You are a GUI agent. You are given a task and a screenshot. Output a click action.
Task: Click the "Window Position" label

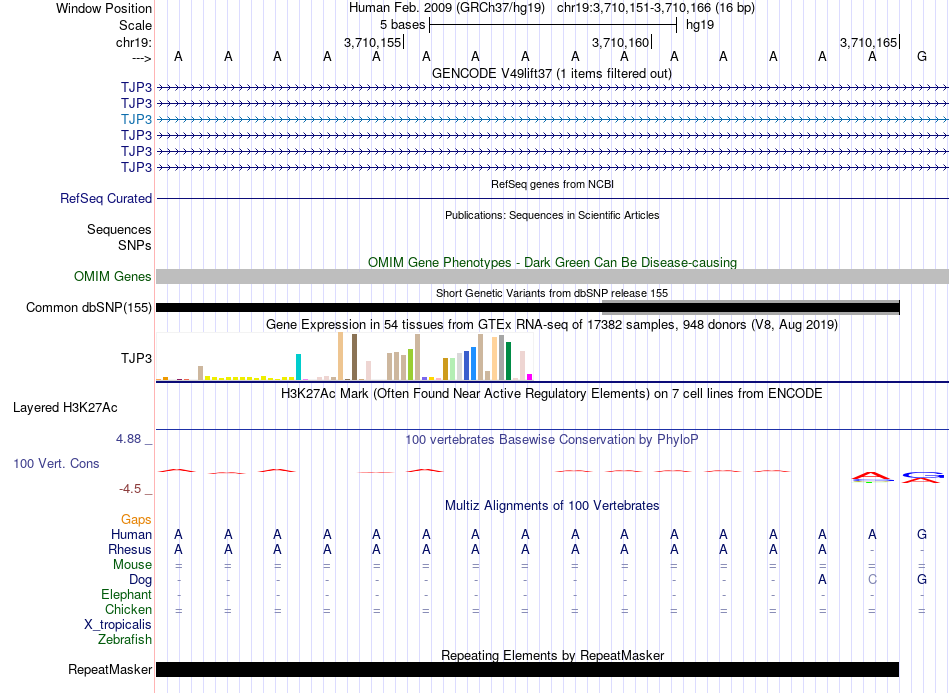pyautogui.click(x=104, y=8)
